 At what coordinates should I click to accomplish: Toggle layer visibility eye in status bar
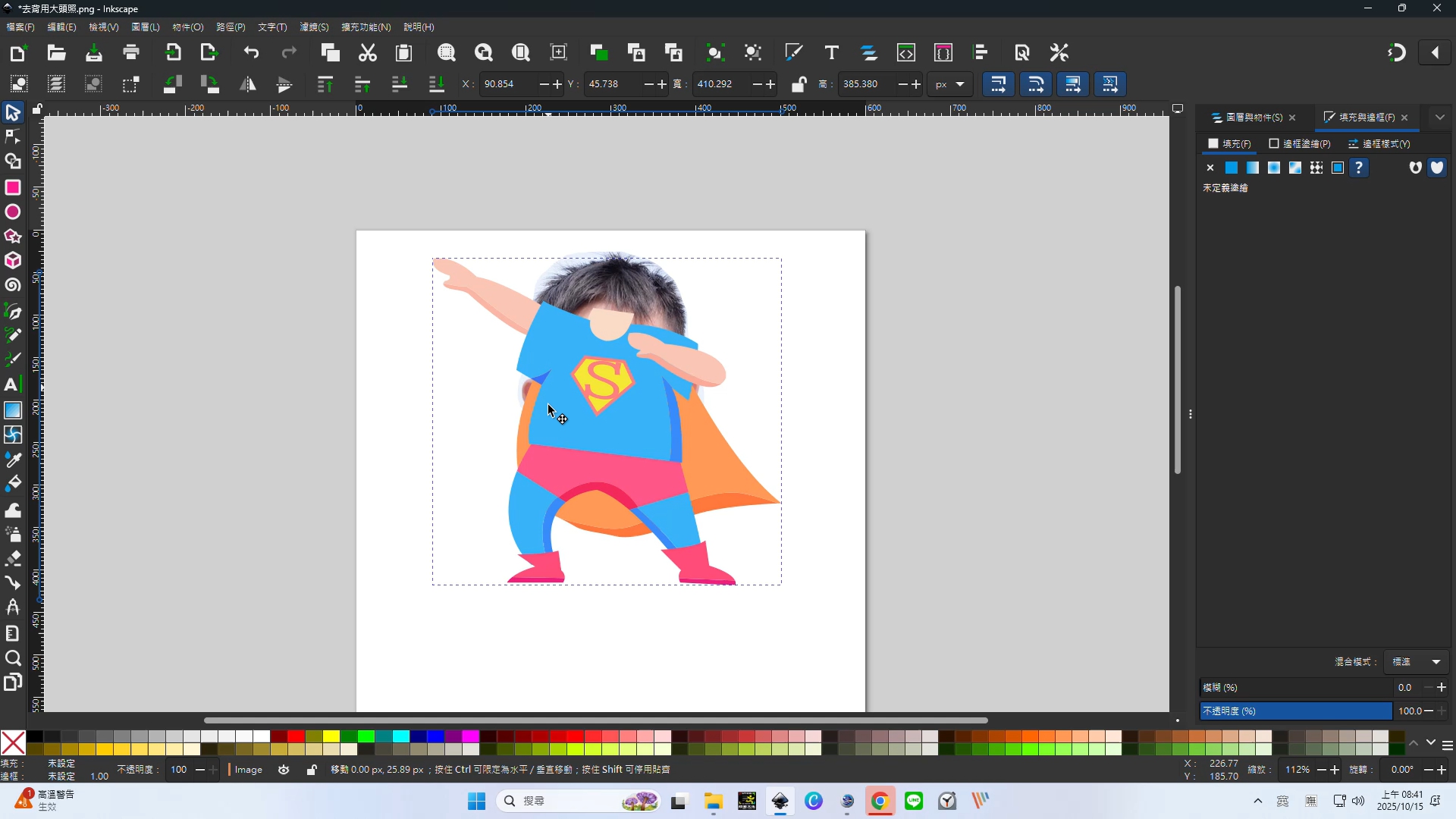pos(284,770)
